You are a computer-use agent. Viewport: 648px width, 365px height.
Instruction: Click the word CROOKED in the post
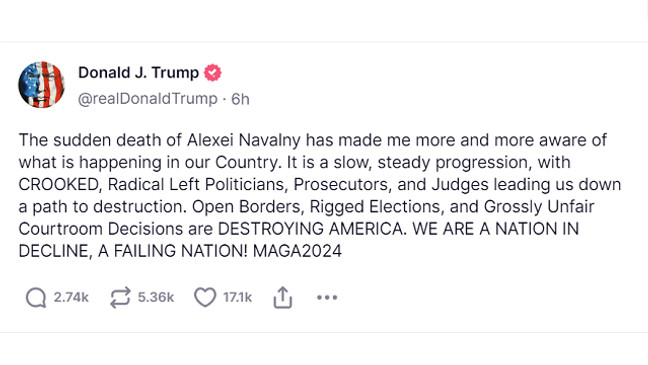60,185
